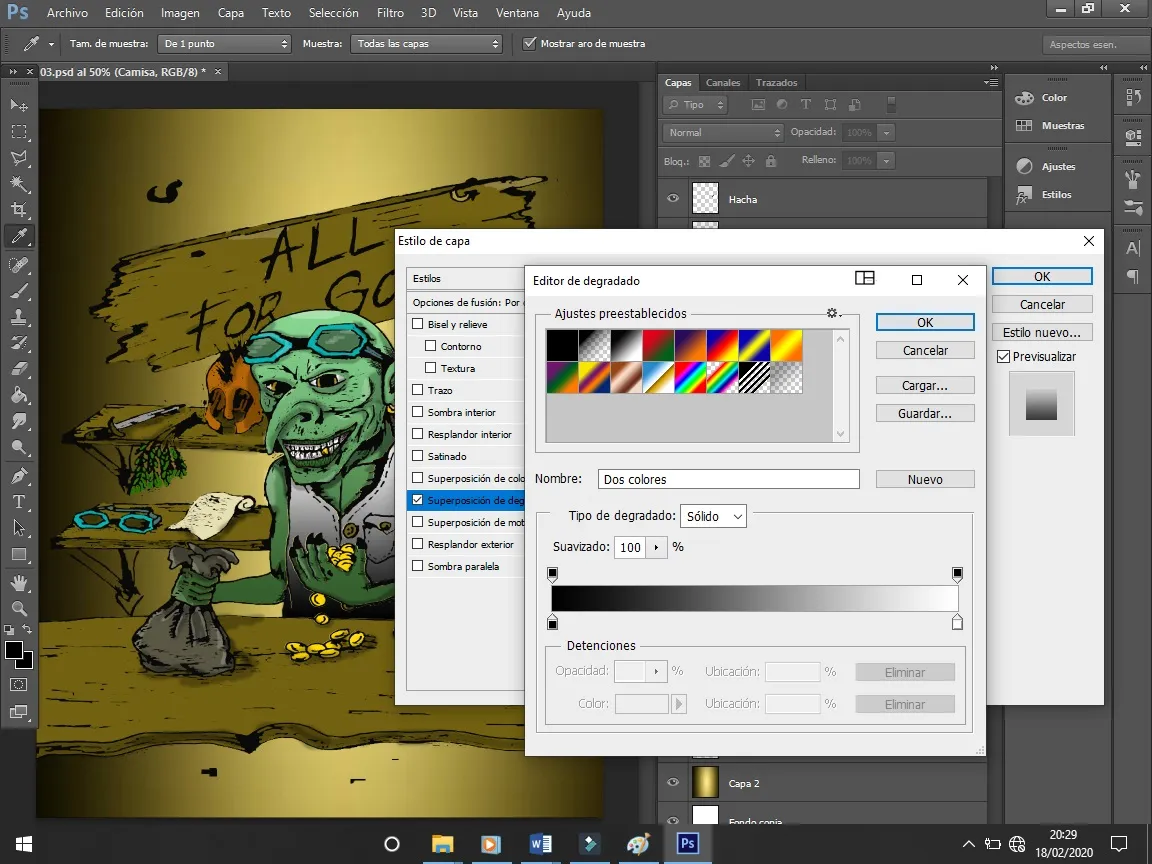Open Suavizado value arrow
This screenshot has width=1152, height=864.
coord(656,547)
